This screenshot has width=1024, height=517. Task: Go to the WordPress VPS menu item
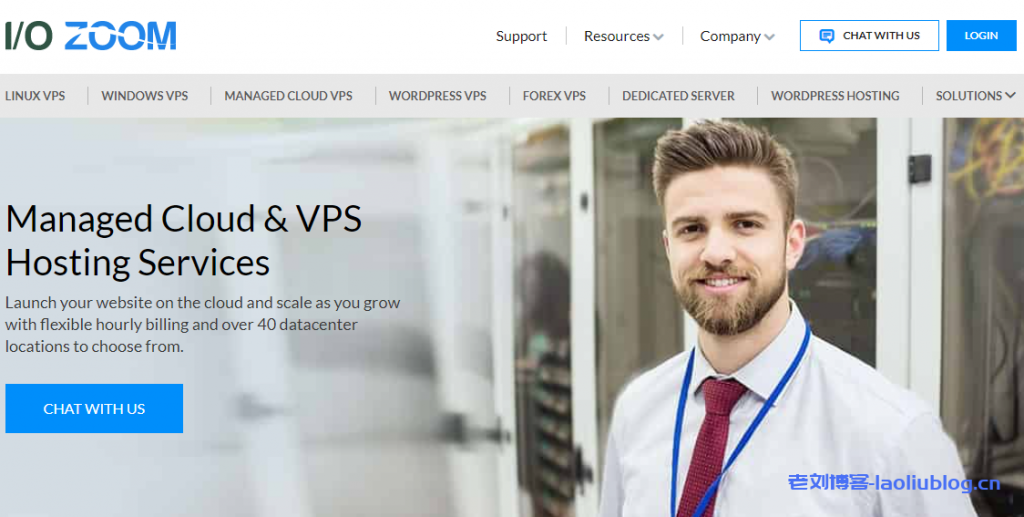pos(438,96)
